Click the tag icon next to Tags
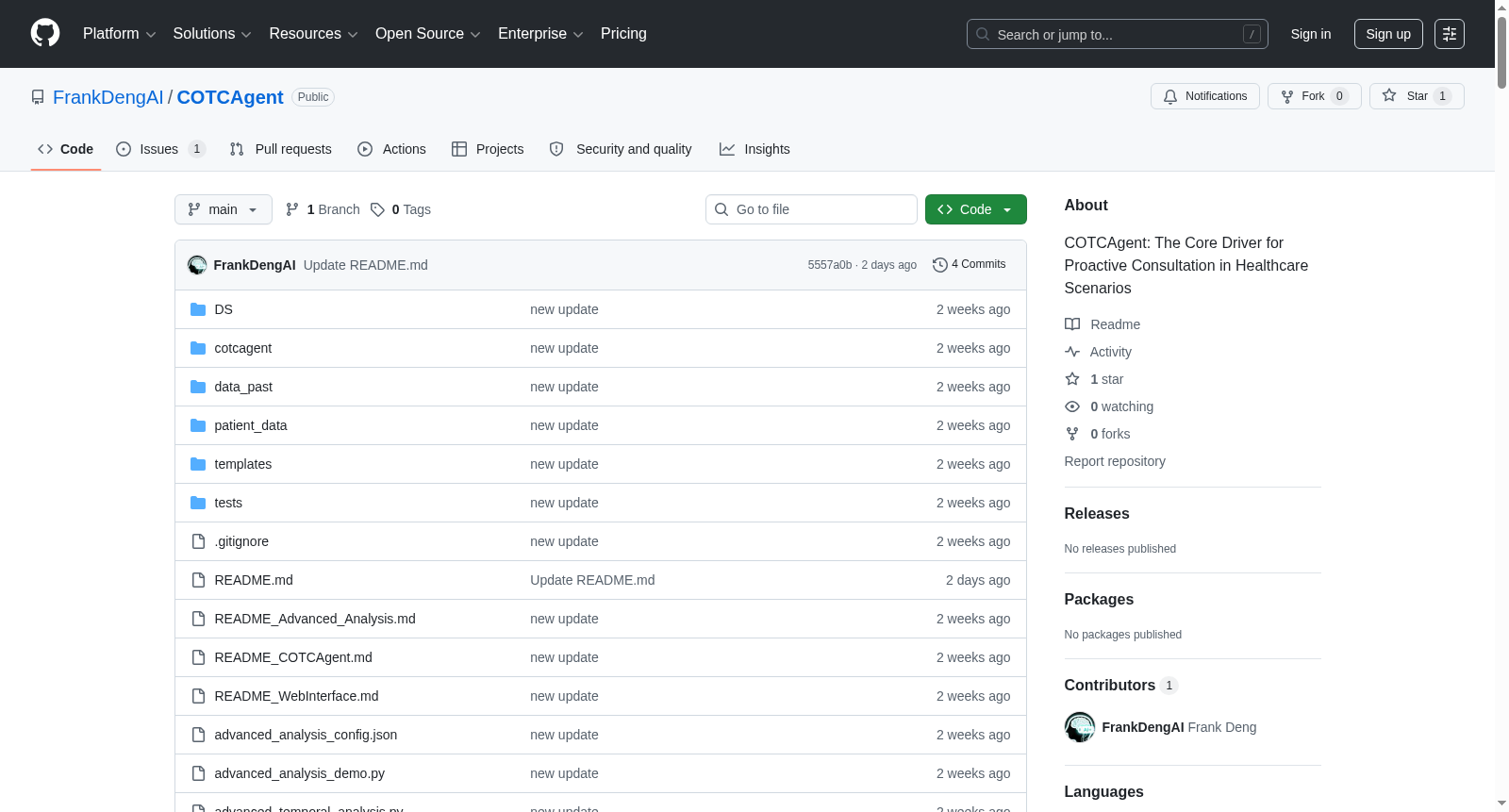 coord(377,209)
